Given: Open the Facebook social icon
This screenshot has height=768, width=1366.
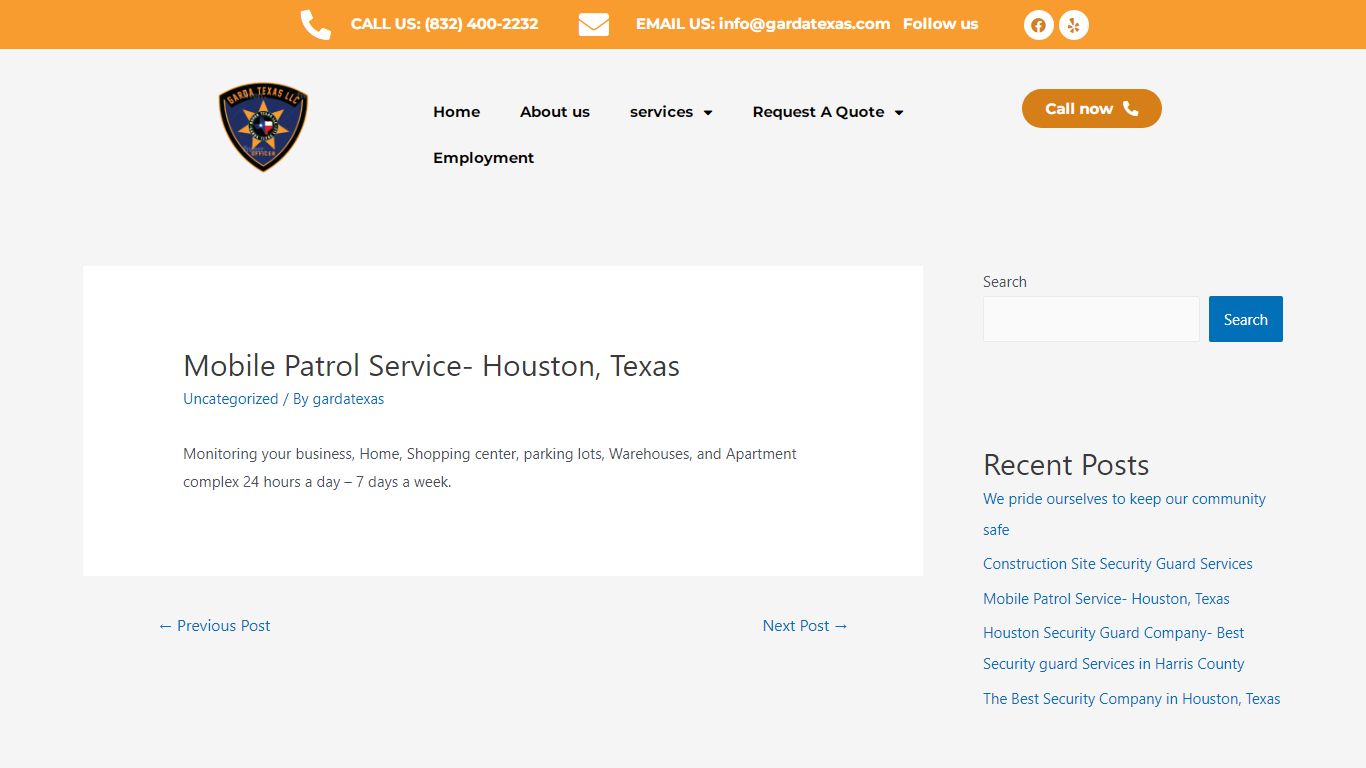Looking at the screenshot, I should click(1038, 25).
